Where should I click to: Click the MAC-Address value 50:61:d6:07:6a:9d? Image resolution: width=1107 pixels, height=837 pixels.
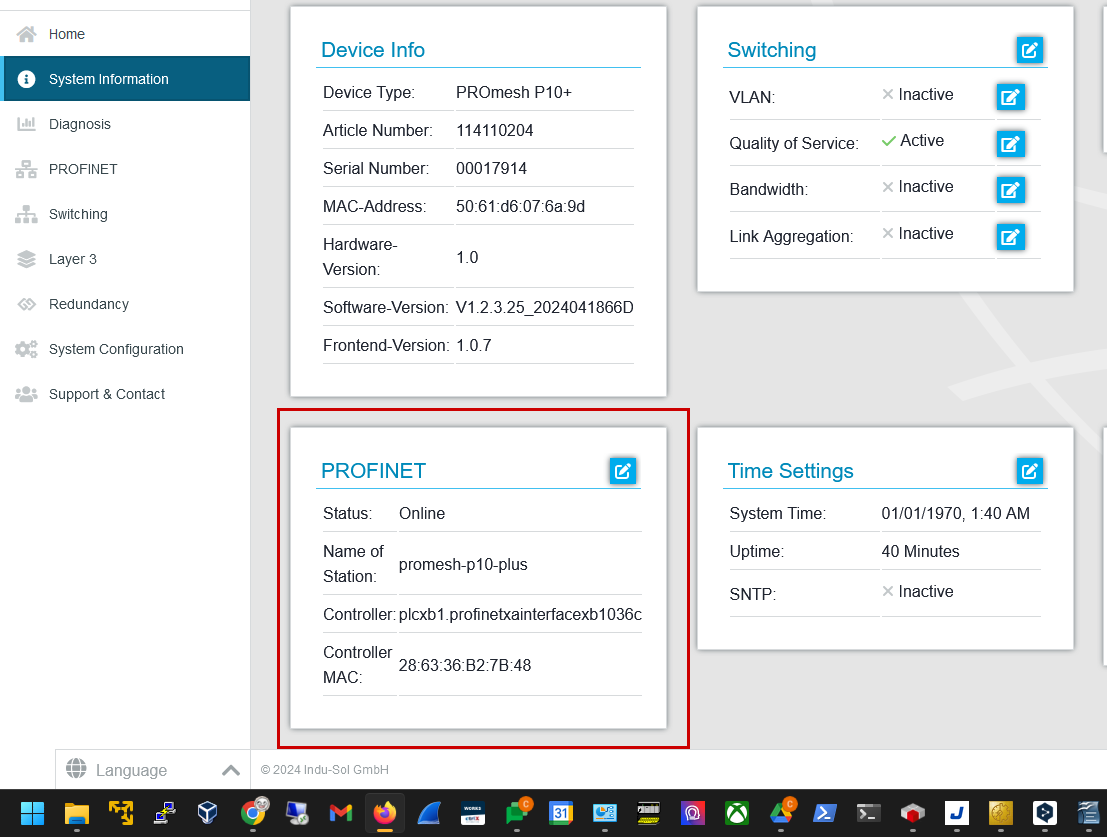[520, 206]
